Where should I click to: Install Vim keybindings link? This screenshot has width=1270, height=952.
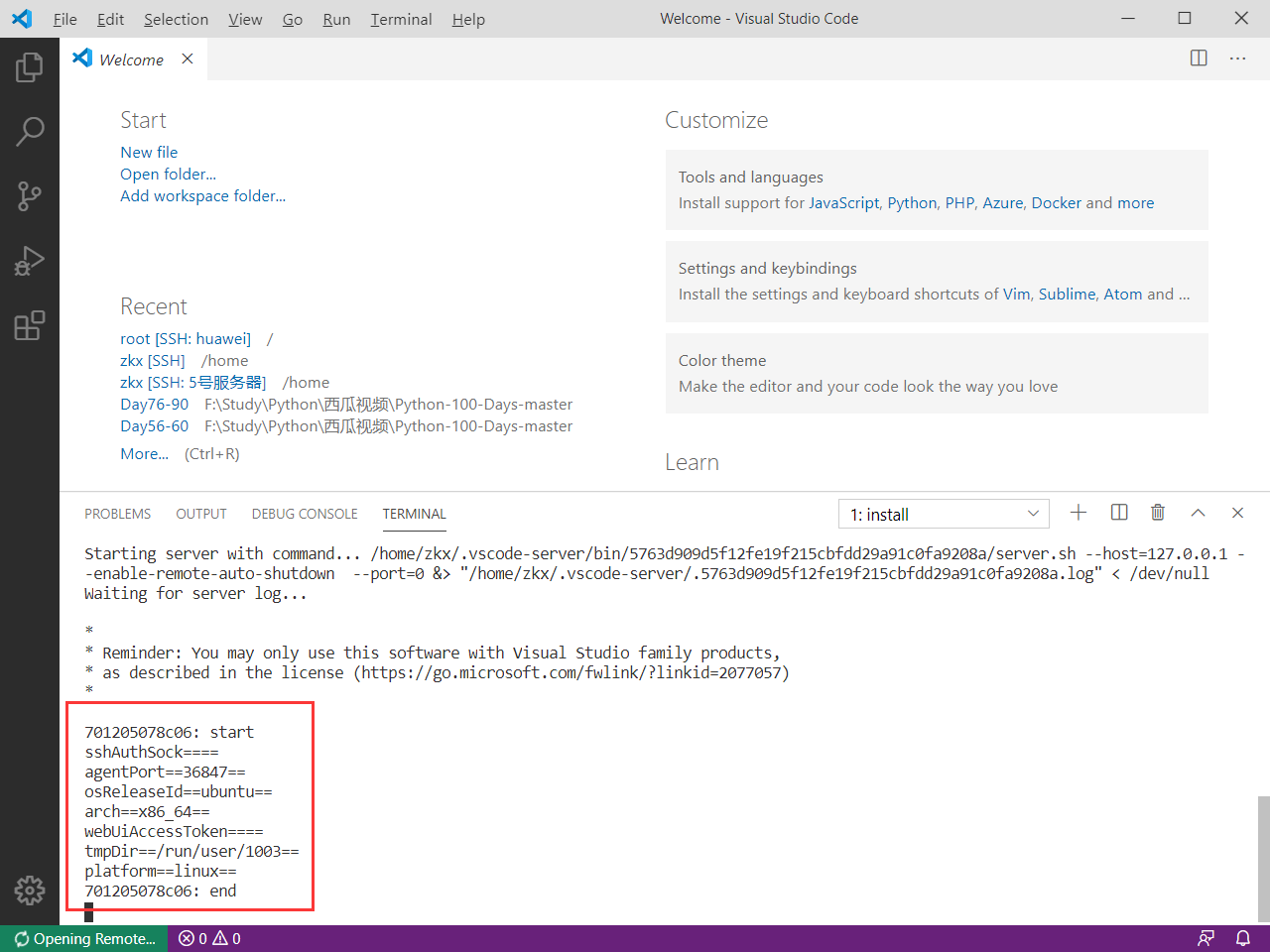click(1016, 294)
